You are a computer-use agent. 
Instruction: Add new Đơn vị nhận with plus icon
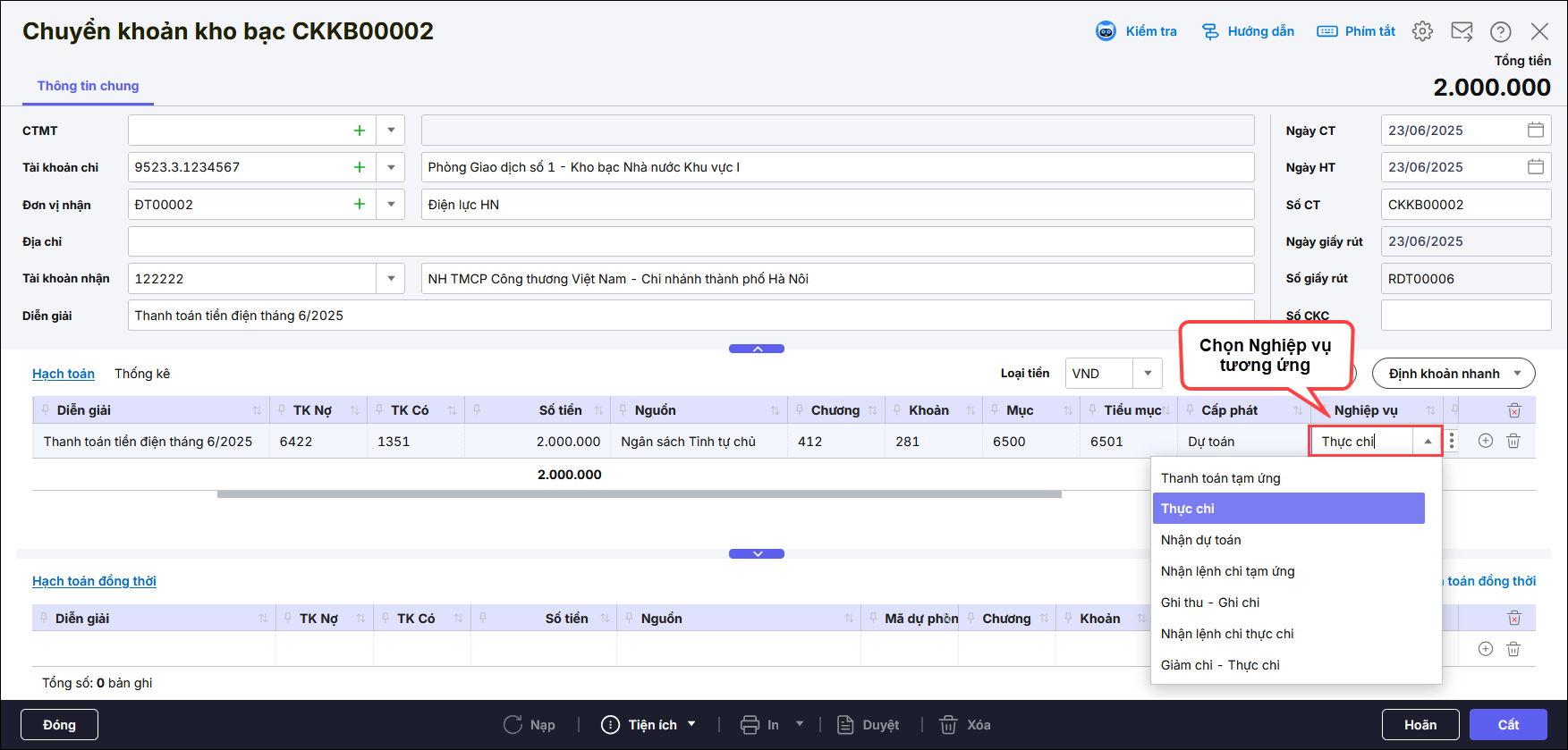360,205
